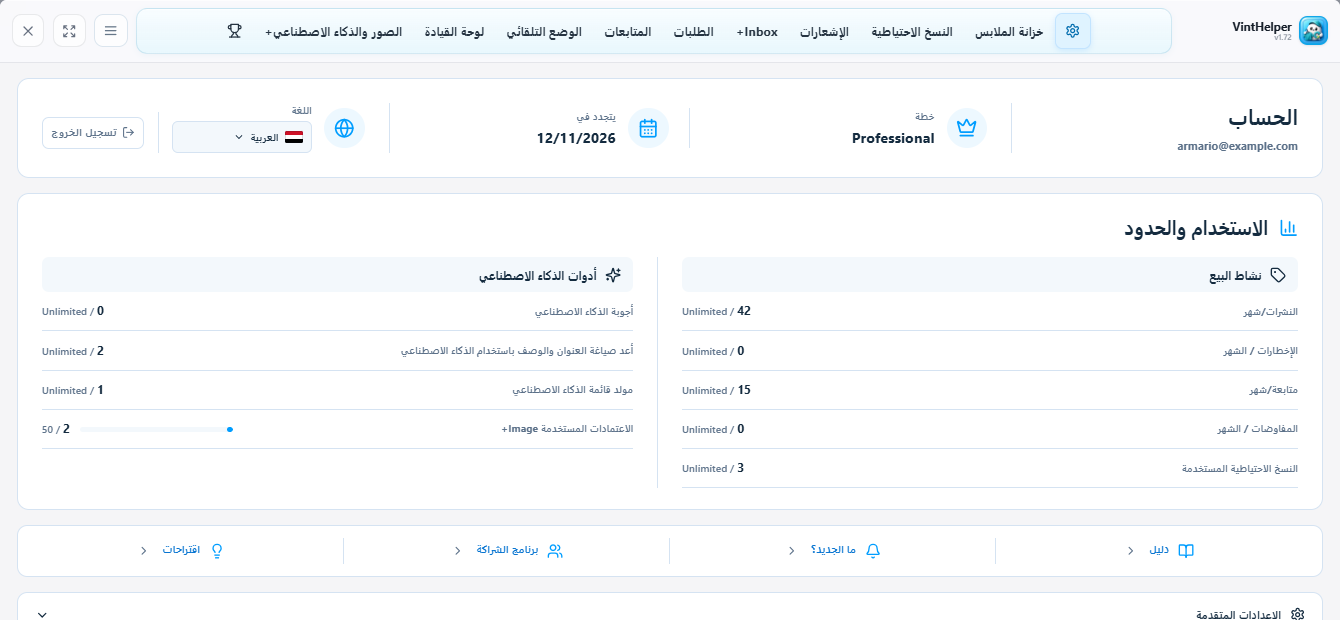Click the tag icon next to نشاط البيع

click(1277, 275)
